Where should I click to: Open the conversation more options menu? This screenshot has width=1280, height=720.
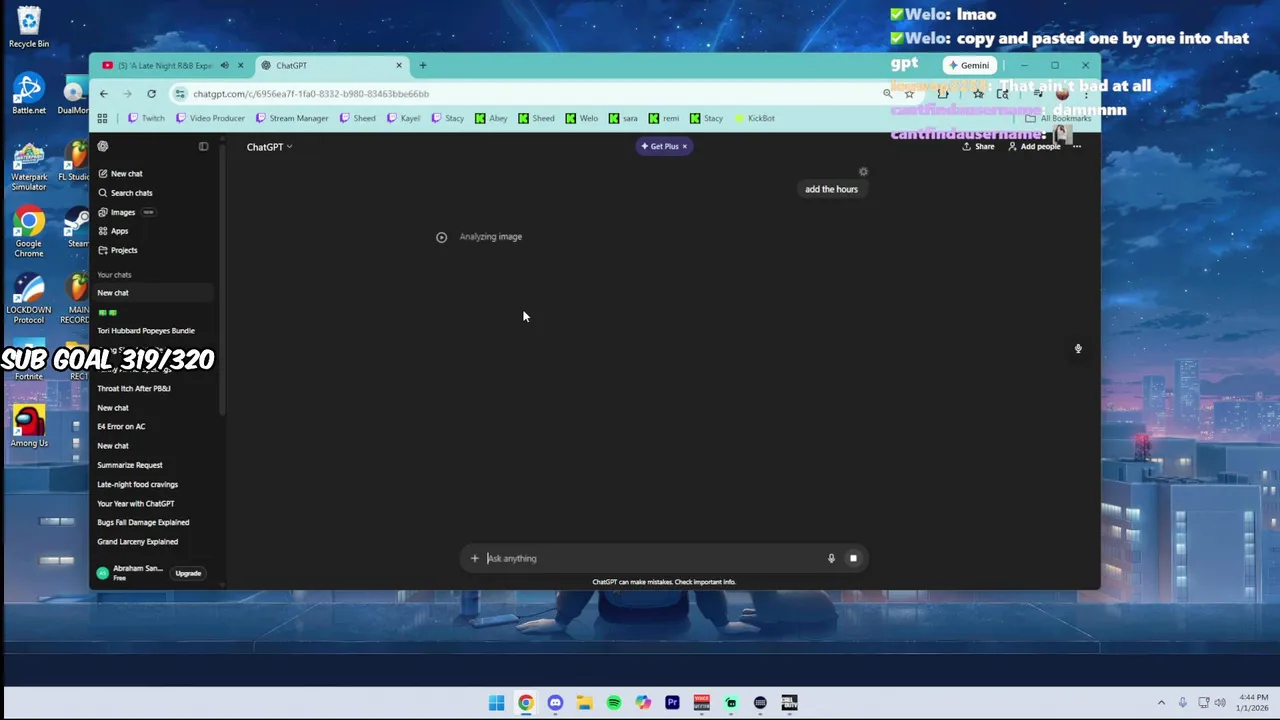pos(1077,147)
